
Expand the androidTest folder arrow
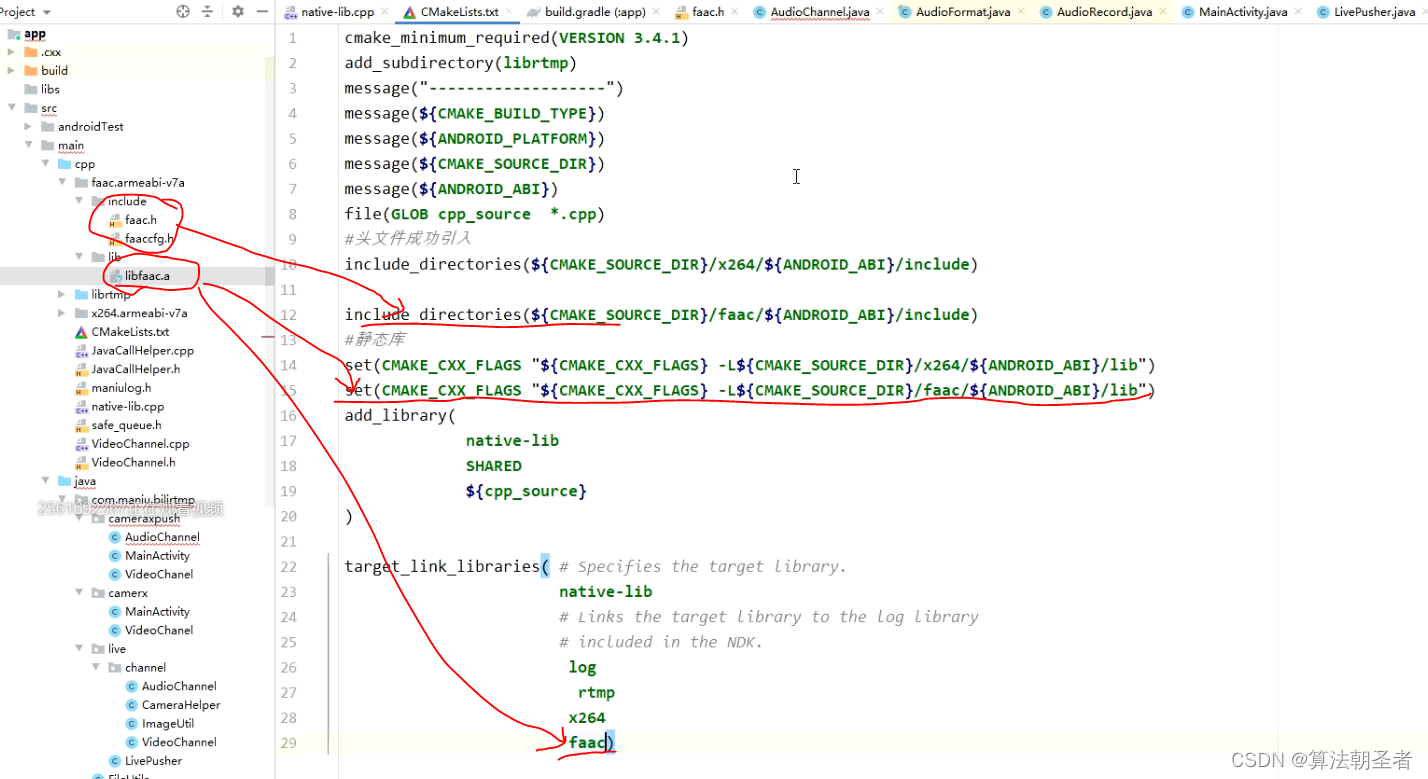point(28,126)
